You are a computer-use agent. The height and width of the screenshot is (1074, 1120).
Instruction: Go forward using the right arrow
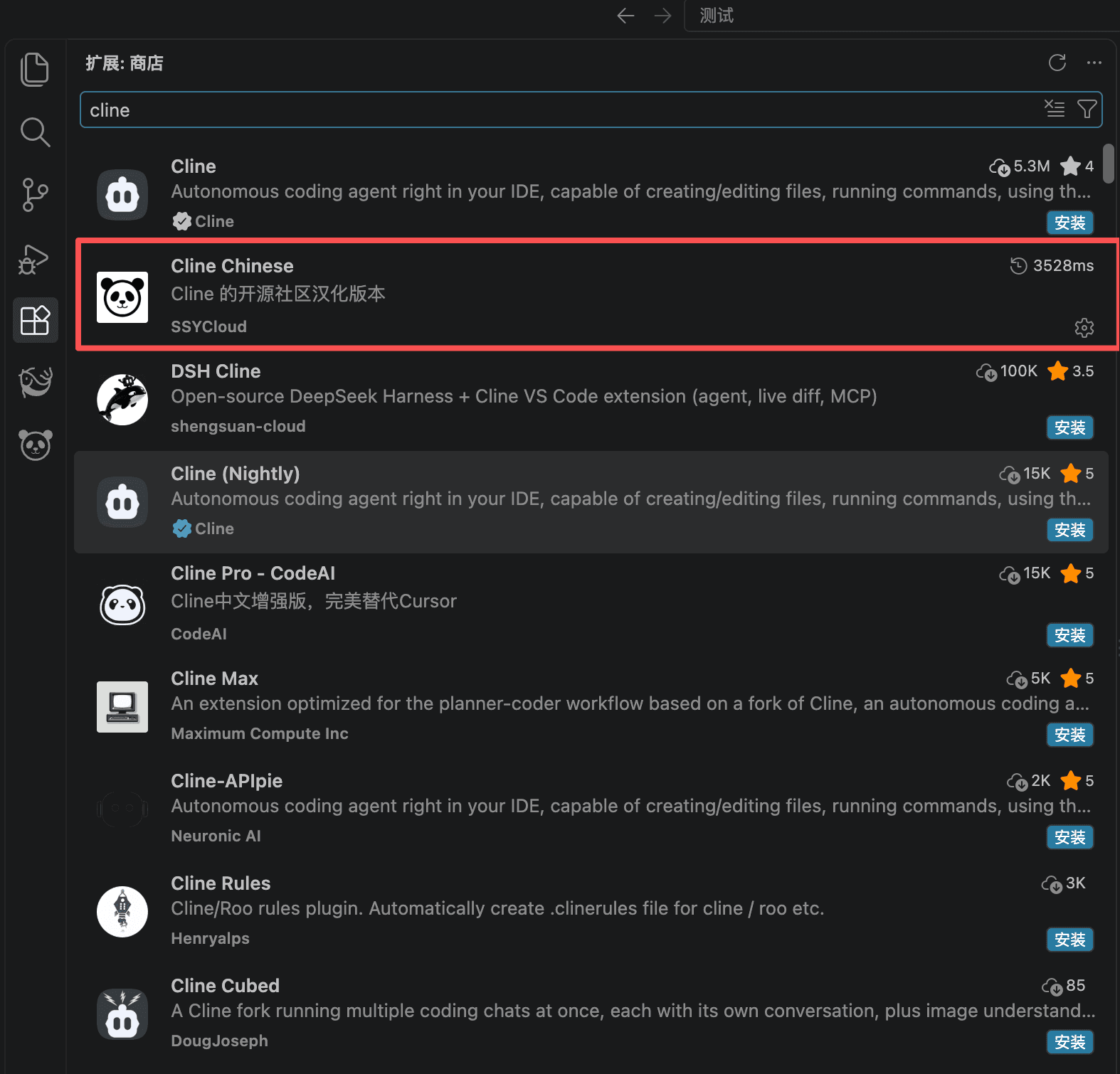[662, 16]
